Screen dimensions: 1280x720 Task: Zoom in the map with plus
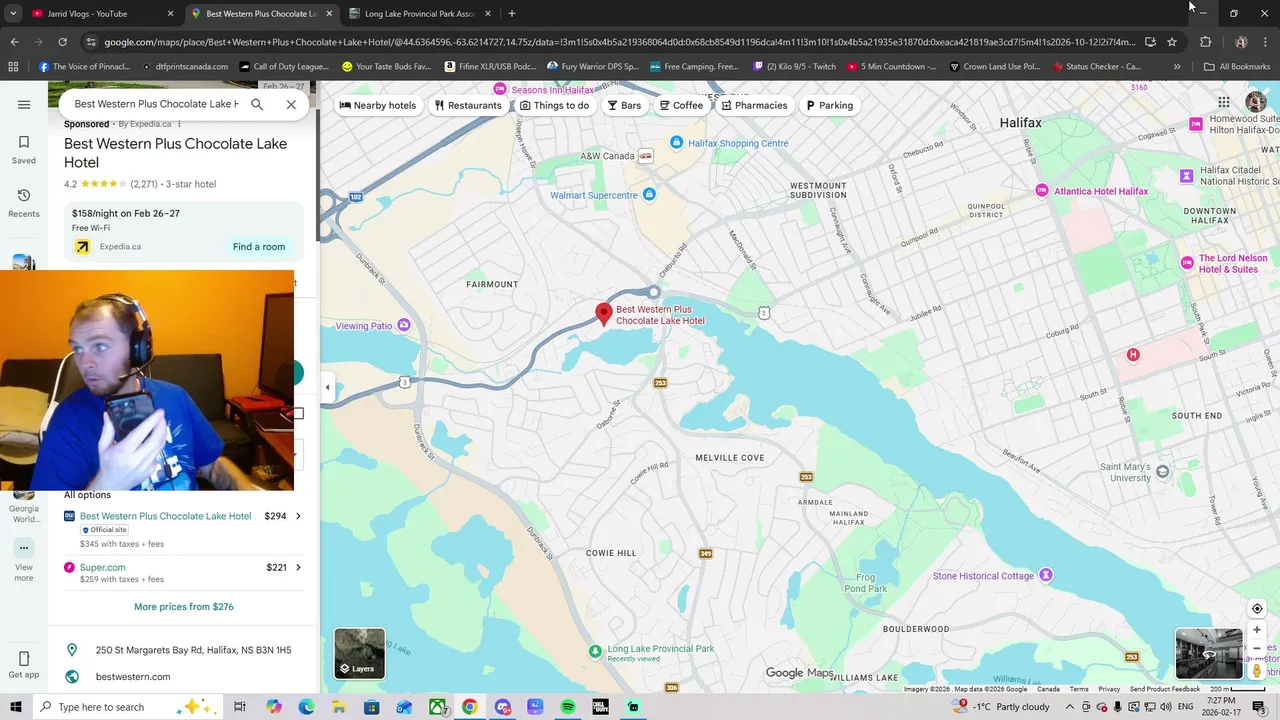pyautogui.click(x=1257, y=630)
